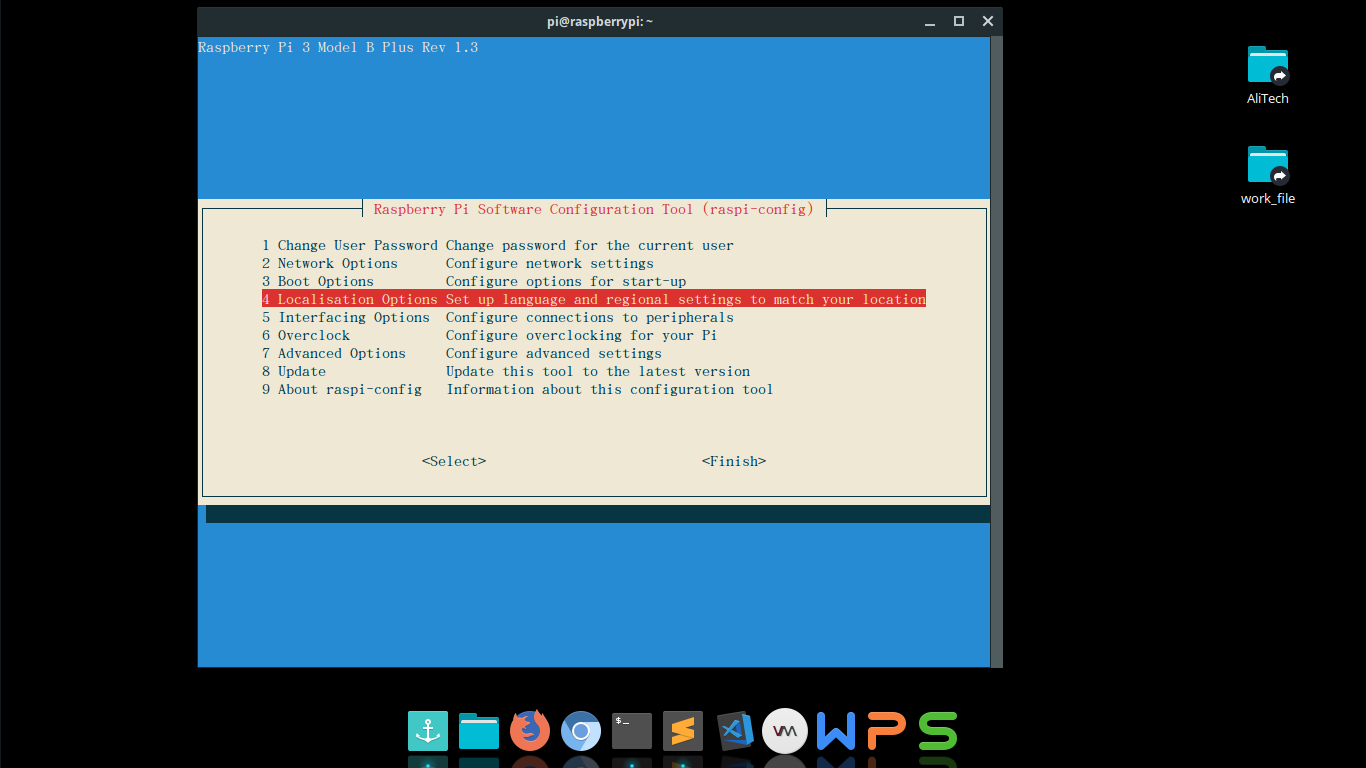Click the pi@raspberrypi window title bar
The width and height of the screenshot is (1366, 768).
(x=600, y=21)
